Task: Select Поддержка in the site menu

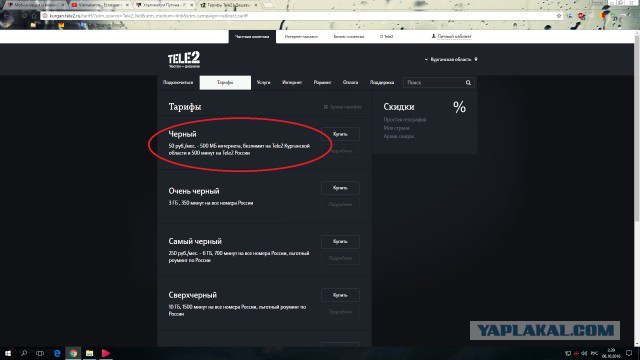Action: click(x=382, y=82)
